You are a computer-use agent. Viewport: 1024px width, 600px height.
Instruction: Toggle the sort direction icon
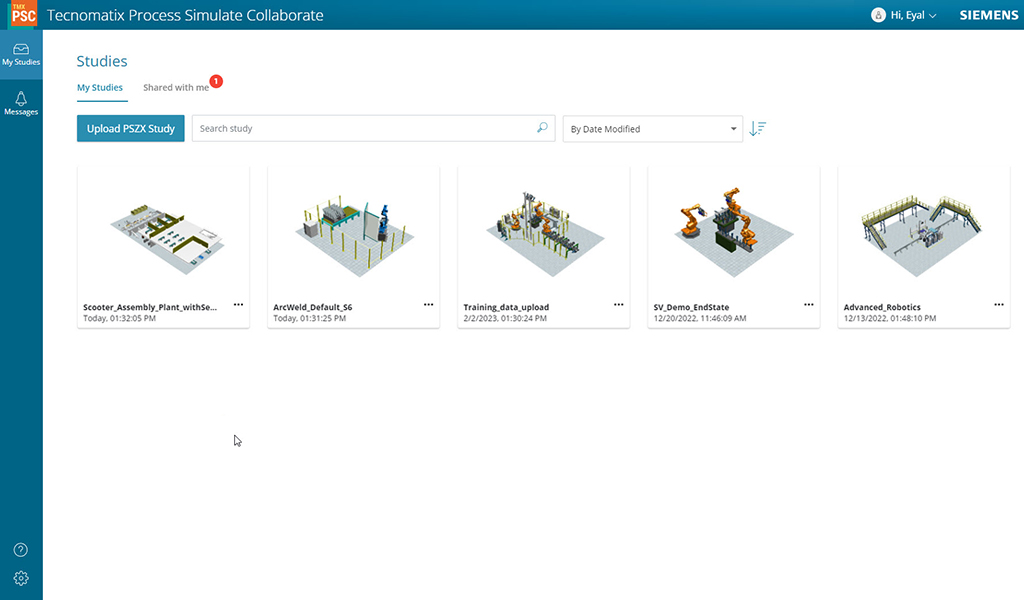pos(757,128)
